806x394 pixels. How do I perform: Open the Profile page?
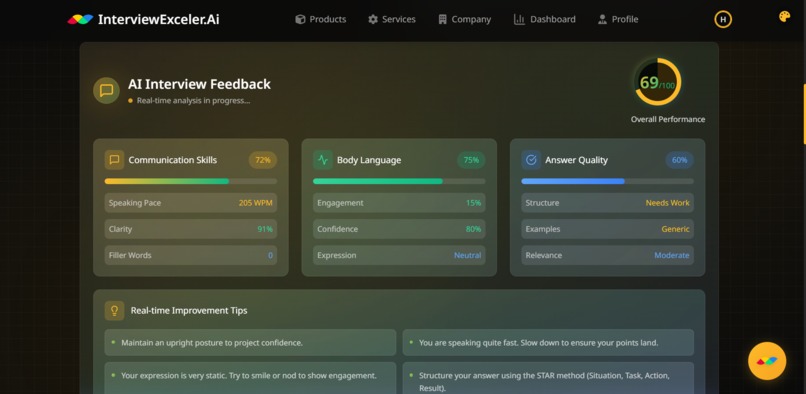point(618,20)
